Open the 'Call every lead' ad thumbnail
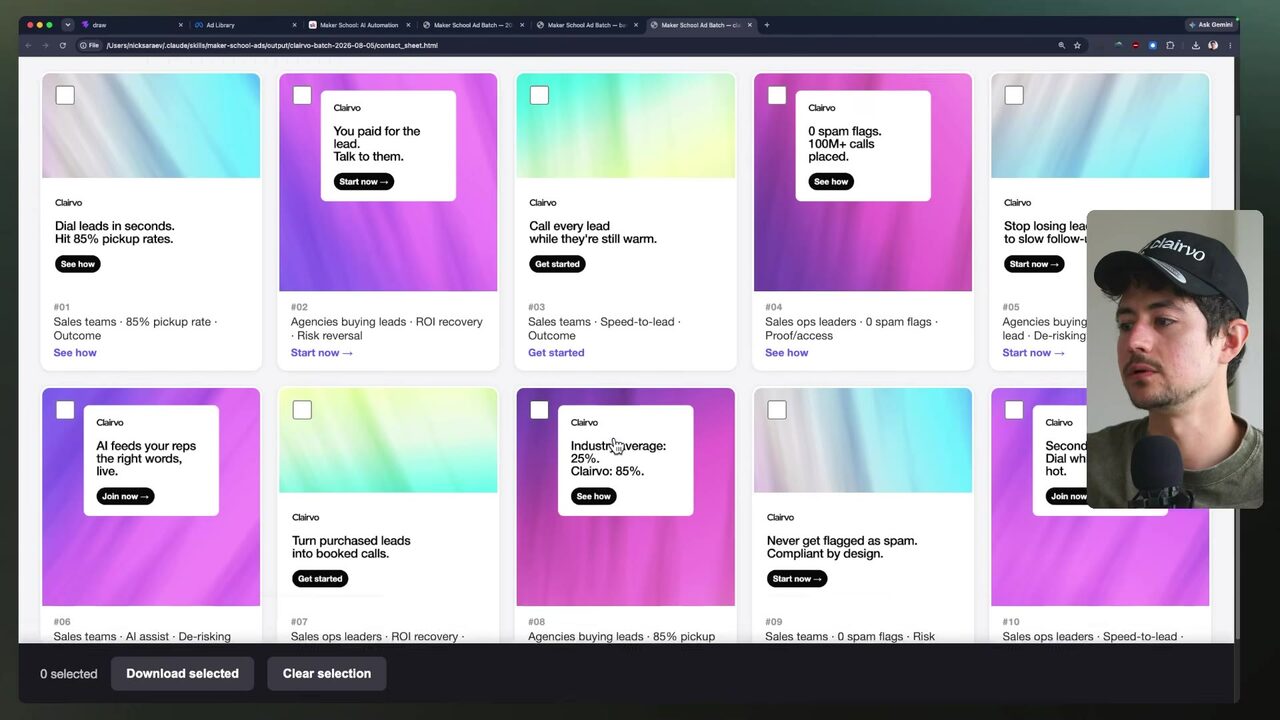The image size is (1280, 720). click(x=626, y=182)
